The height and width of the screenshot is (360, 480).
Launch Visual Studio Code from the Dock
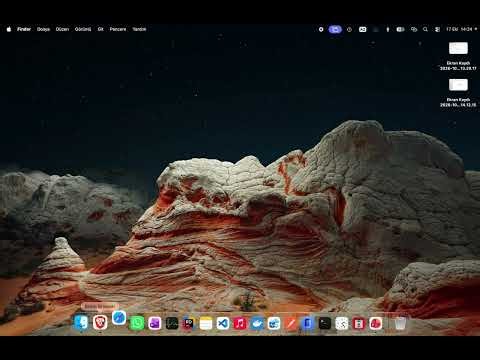223,323
